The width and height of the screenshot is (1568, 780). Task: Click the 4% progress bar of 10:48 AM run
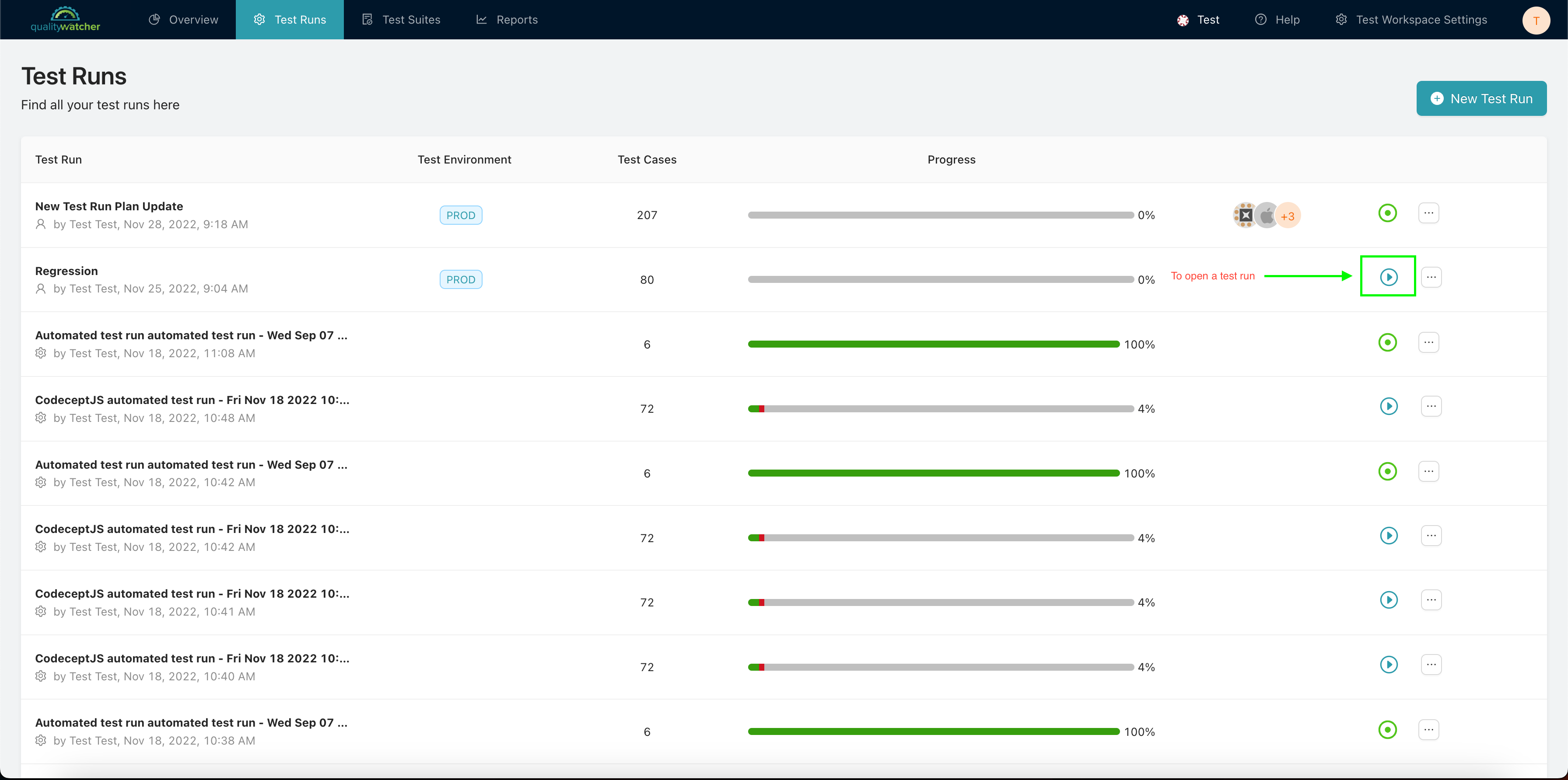tap(941, 409)
